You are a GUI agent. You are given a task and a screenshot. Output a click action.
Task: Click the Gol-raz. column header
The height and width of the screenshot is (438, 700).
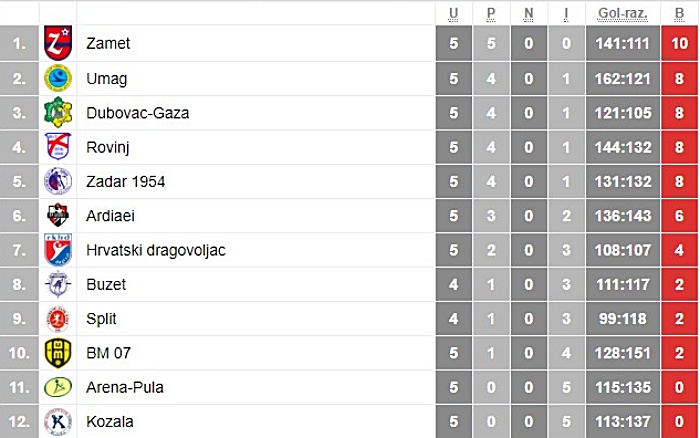pos(623,13)
